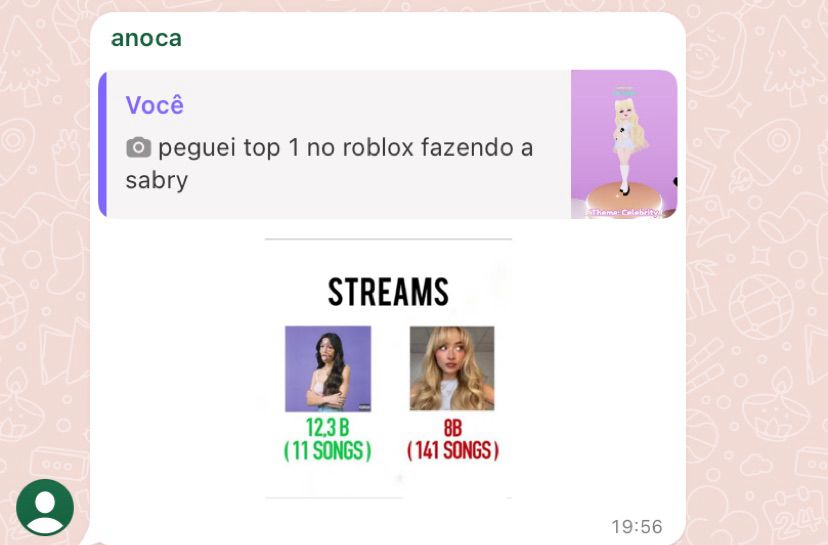Image resolution: width=828 pixels, height=545 pixels.
Task: Click the word sabry in the quote
Action: pos(157,181)
